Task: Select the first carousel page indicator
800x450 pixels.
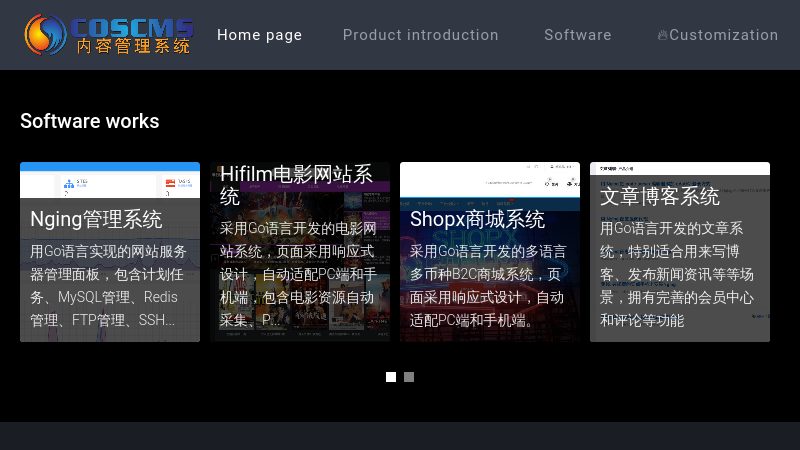Action: click(391, 377)
